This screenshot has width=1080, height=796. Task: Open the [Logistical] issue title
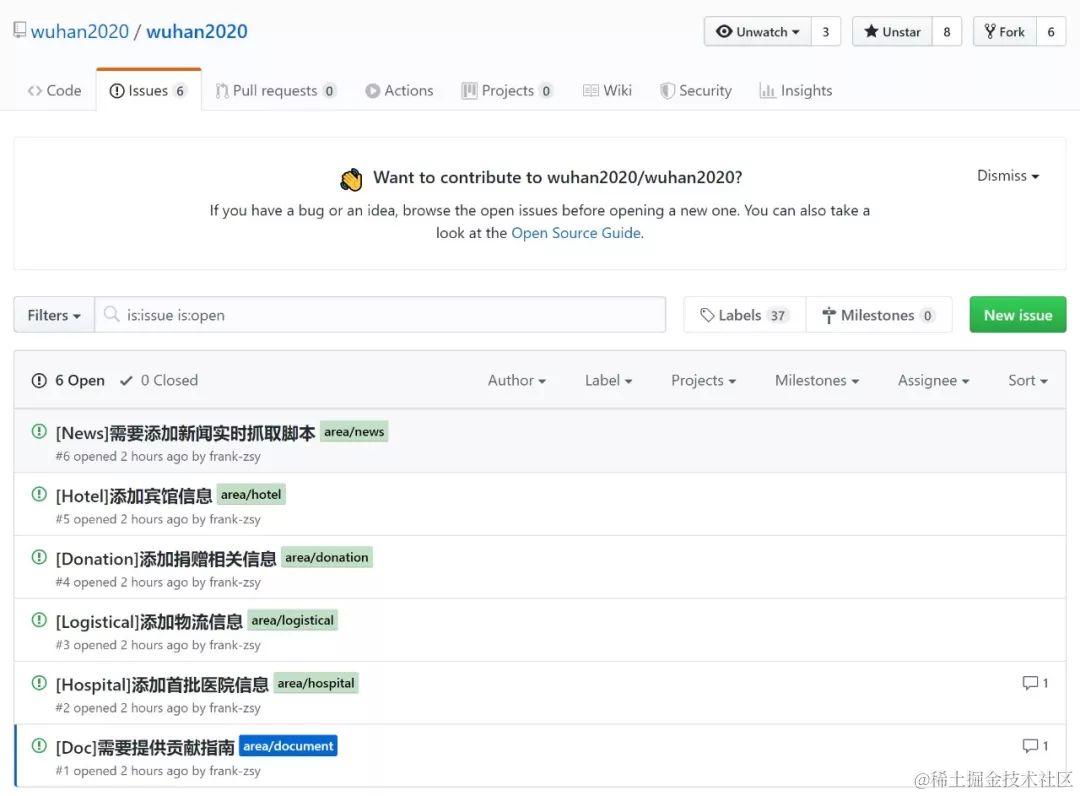click(149, 622)
